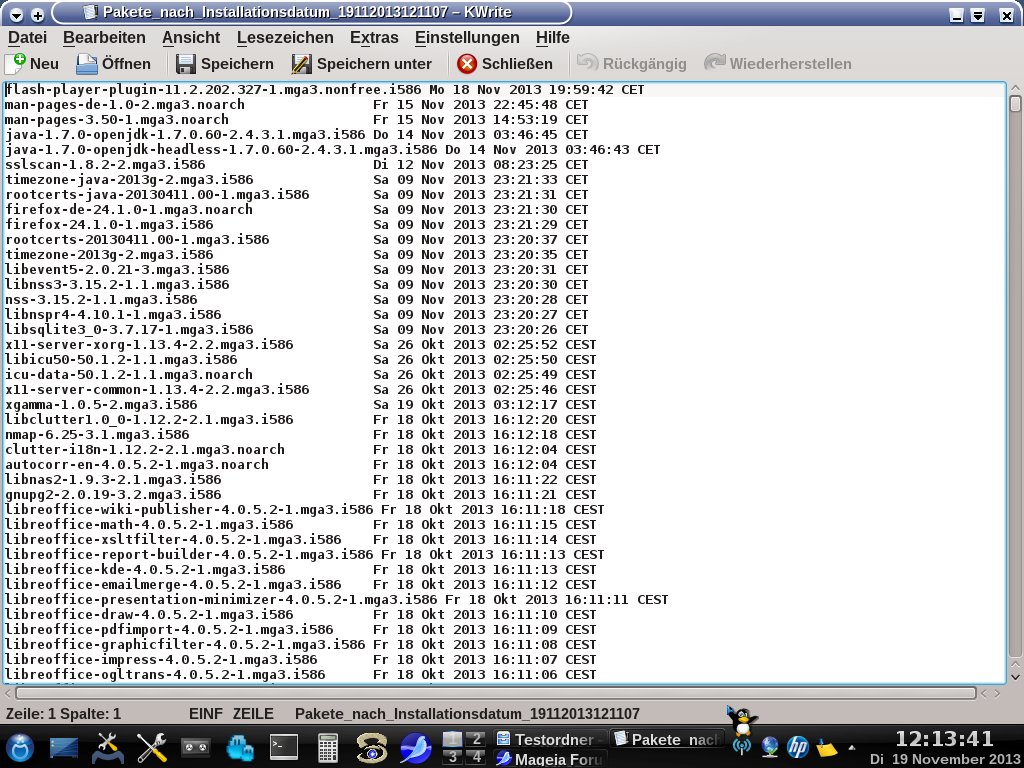
Task: Expand hidden system tray icons arrow
Action: (x=852, y=748)
